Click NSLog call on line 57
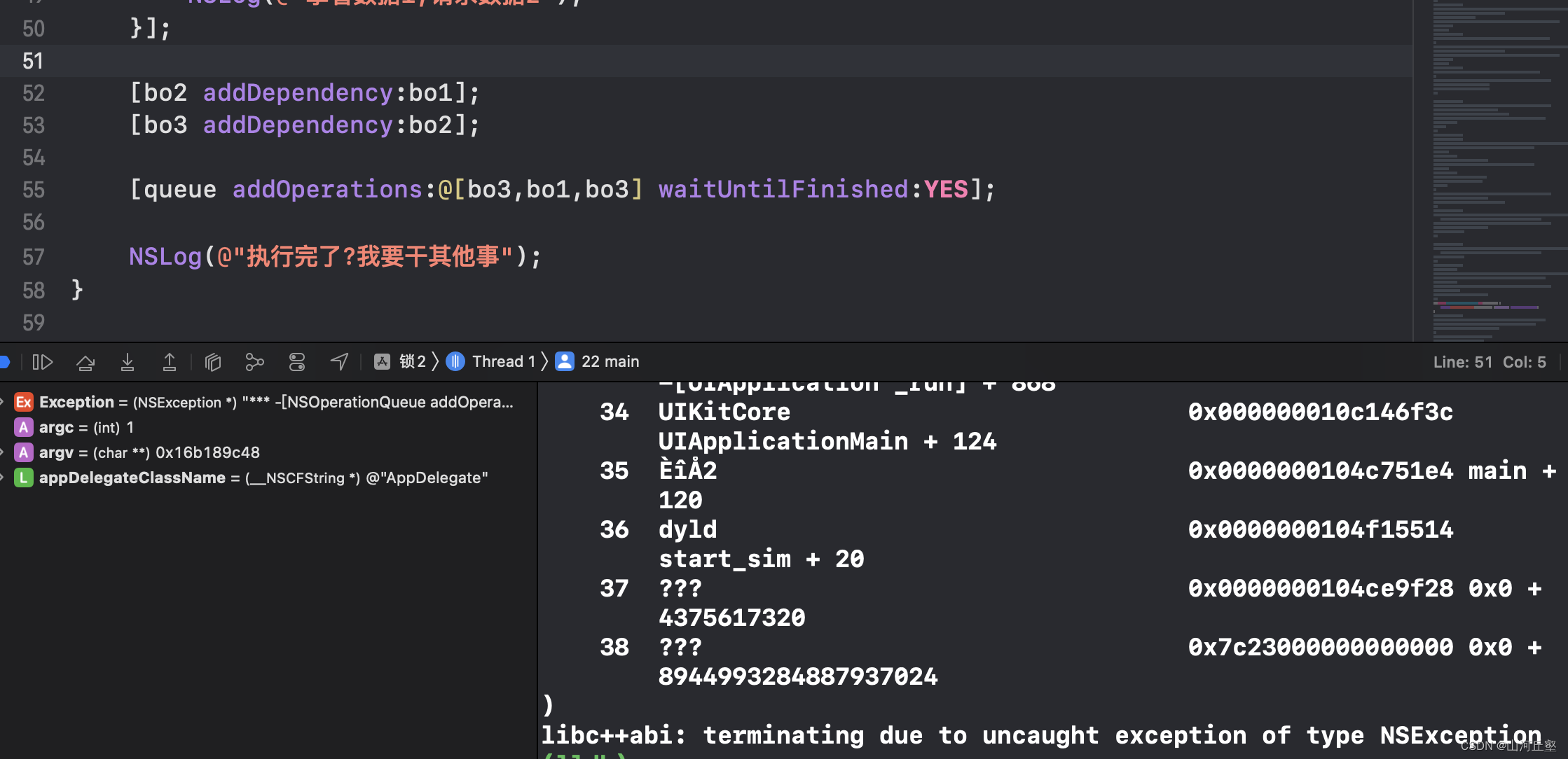Screen dimensions: 1568x759 [x=165, y=257]
